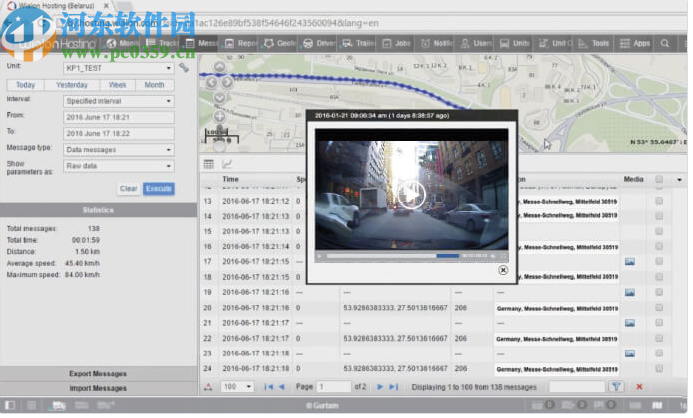Apply the message filter funnel
The image size is (693, 418).
click(x=616, y=387)
